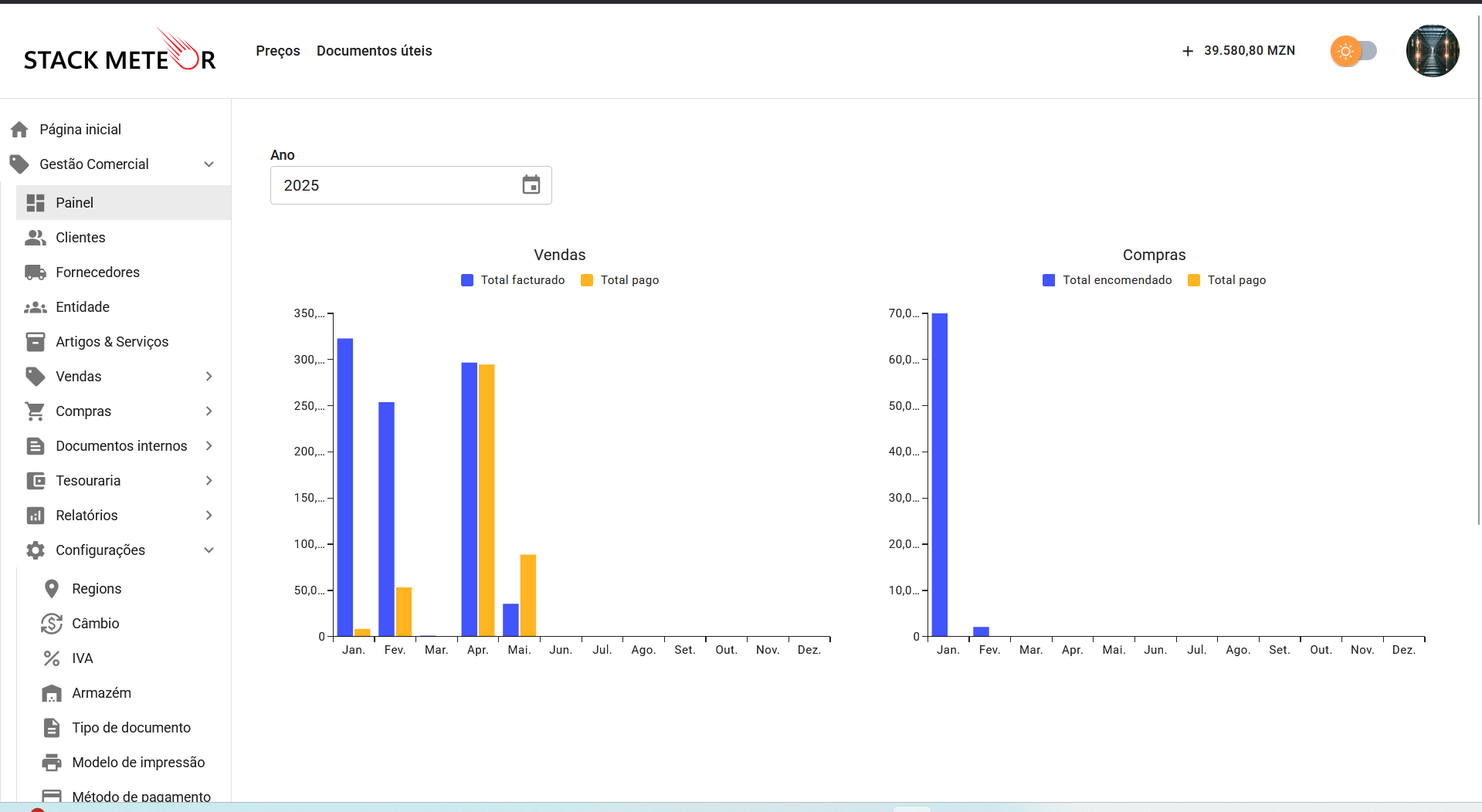
Task: Click the Fornecedores truck icon
Action: pyautogui.click(x=36, y=272)
